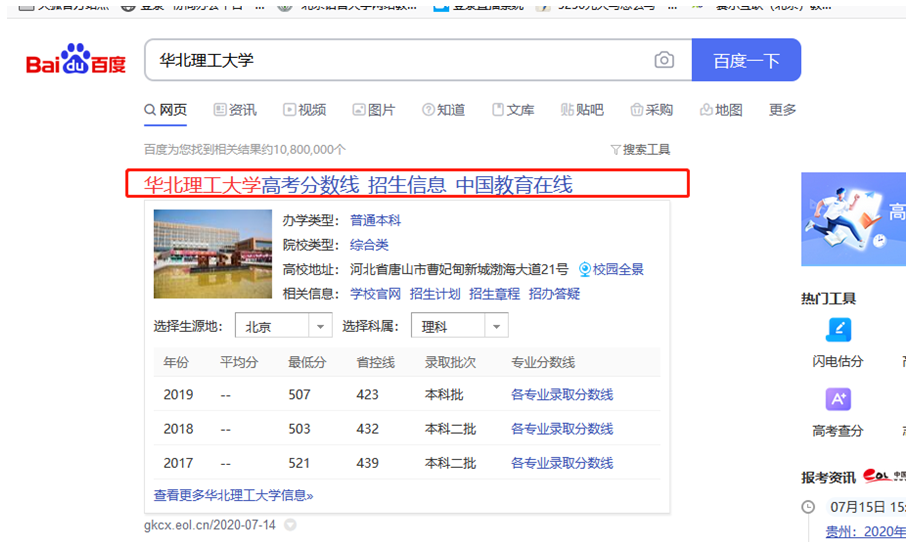Screen dimensions: 910x542
Task: Open 各专业录取分数线 for 2018 row
Action: pos(562,429)
